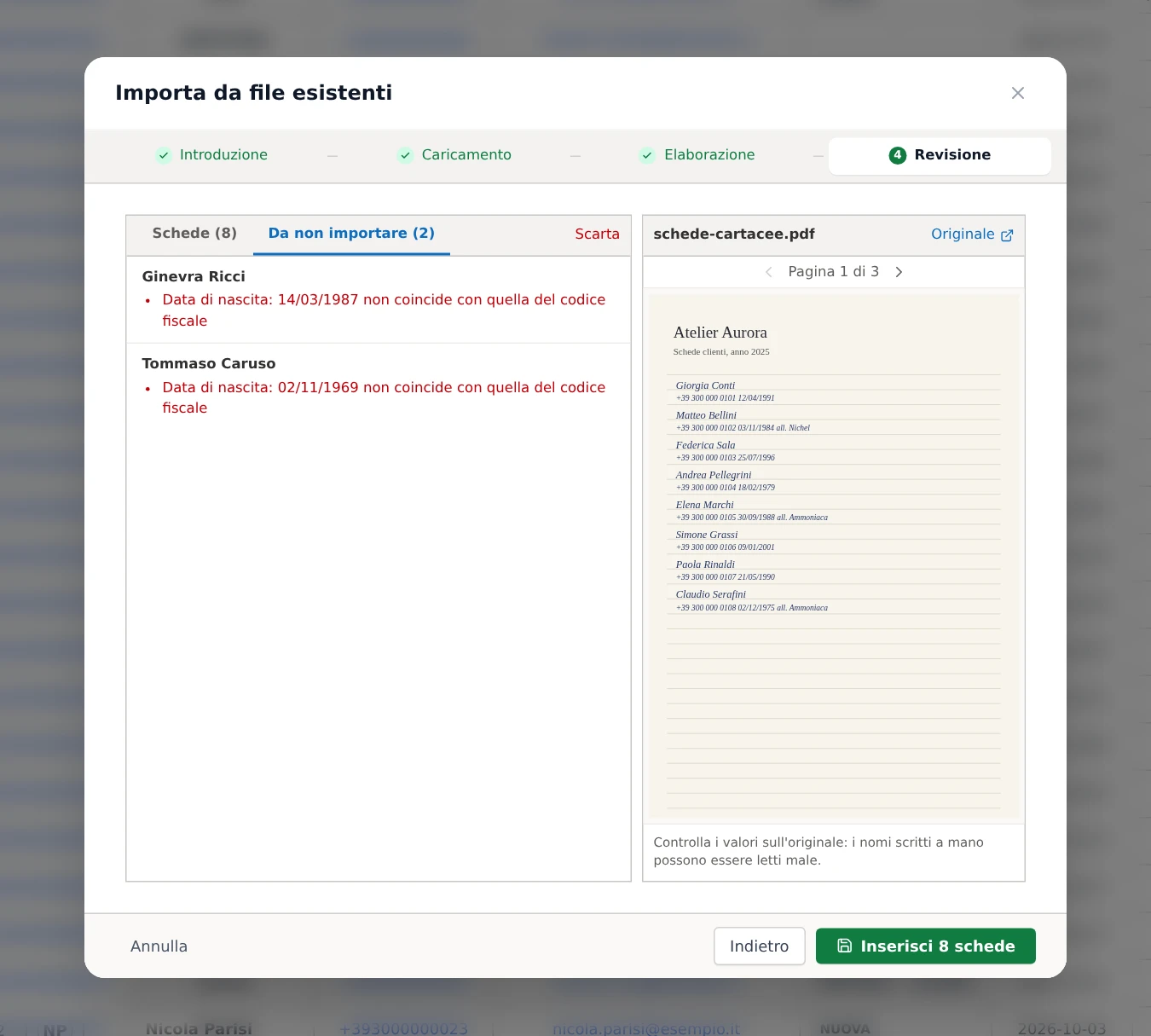
Task: Go to next PDF page chevron
Action: [x=899, y=272]
